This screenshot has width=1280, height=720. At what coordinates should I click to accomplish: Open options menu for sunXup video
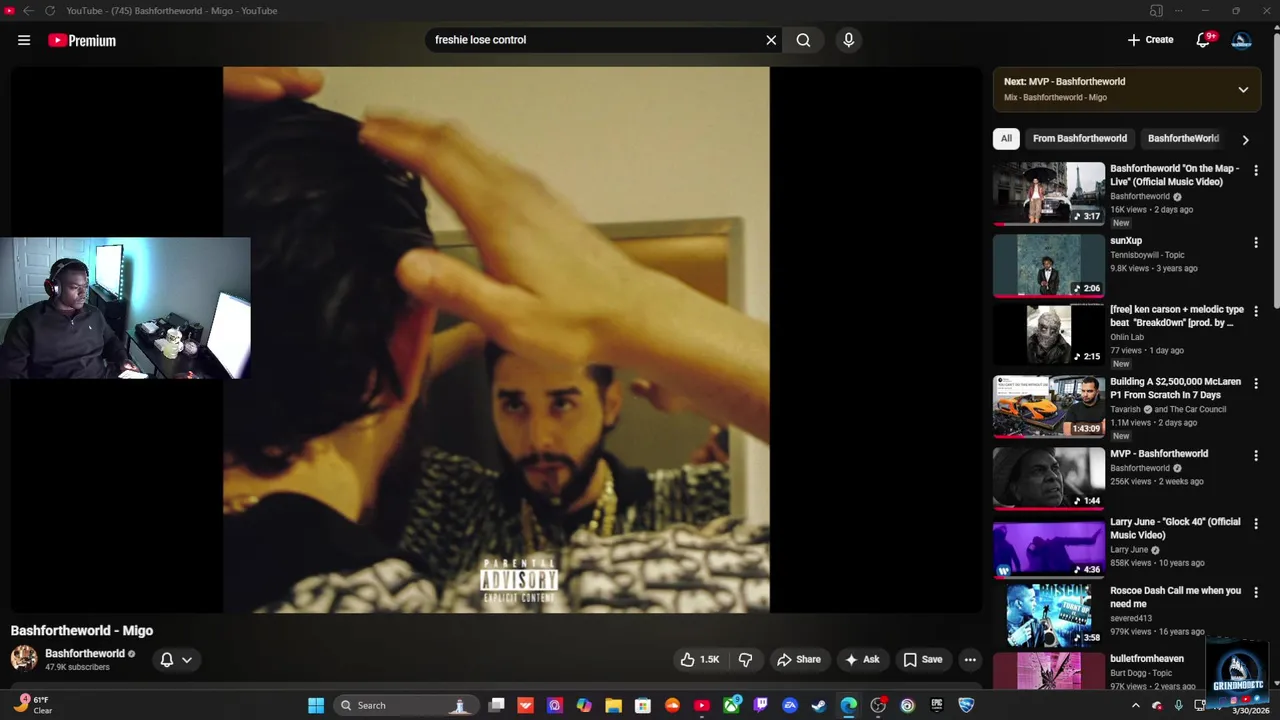1256,243
